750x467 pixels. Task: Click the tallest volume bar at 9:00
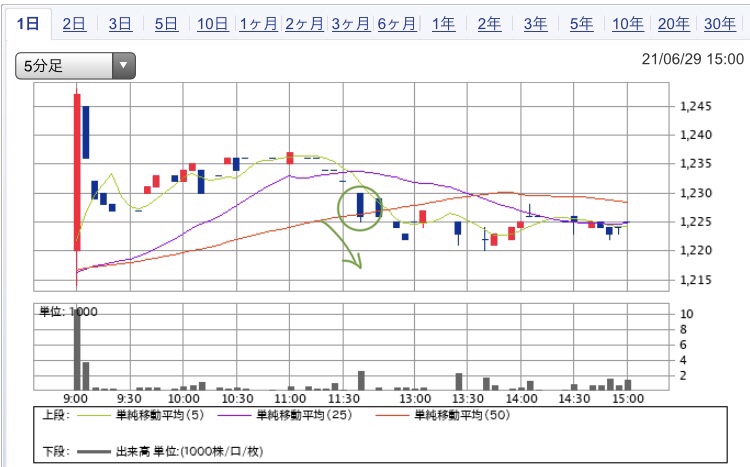tap(77, 350)
